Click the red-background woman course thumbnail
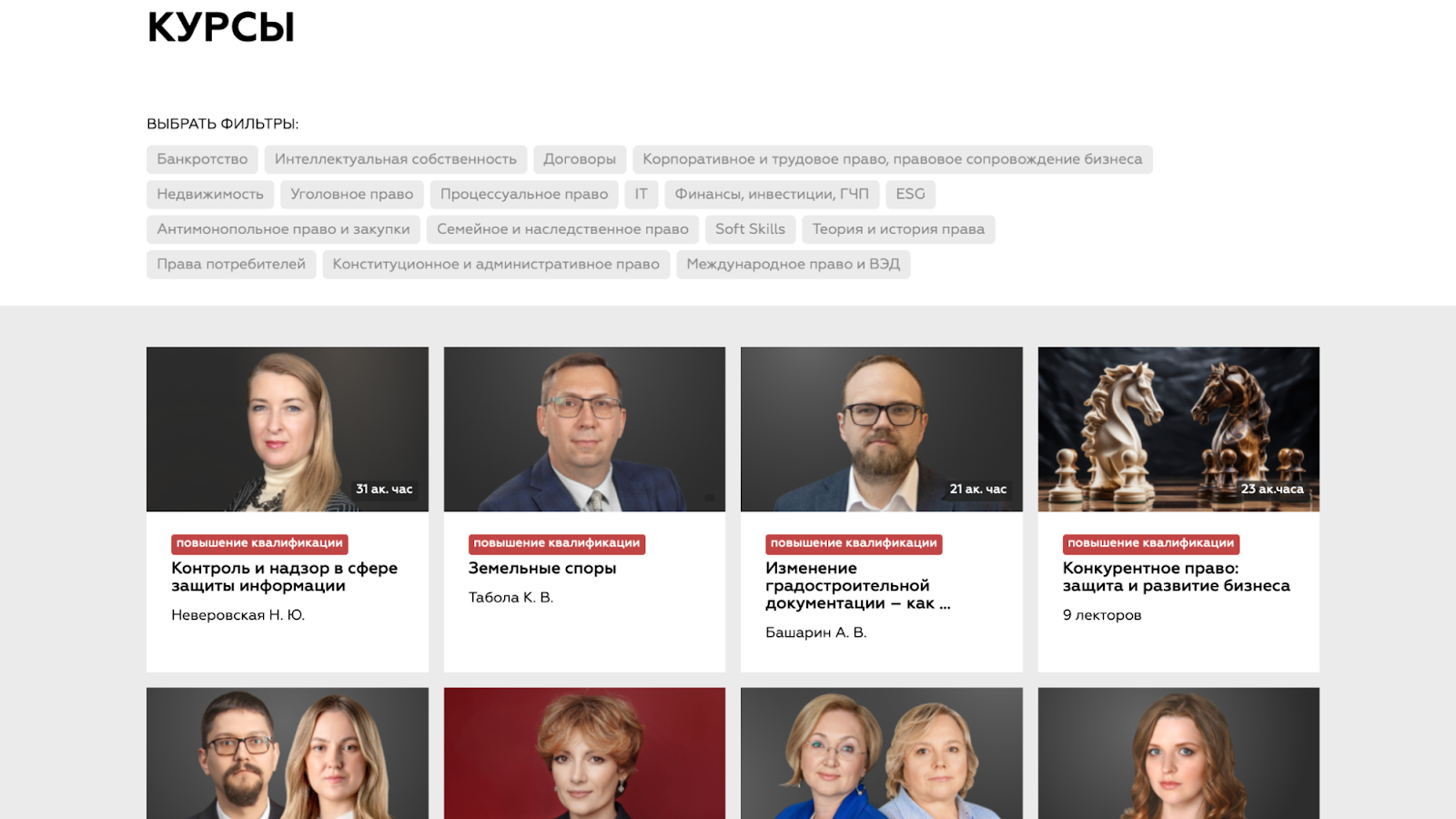Screen dimensions: 1456x819 [584, 753]
